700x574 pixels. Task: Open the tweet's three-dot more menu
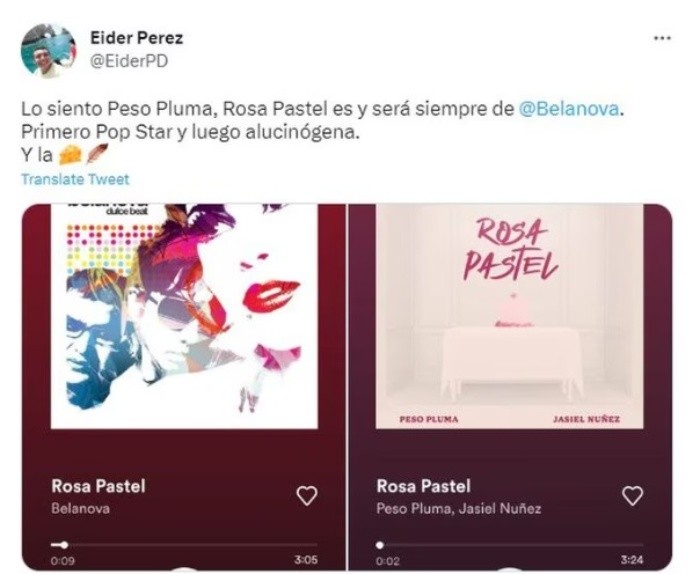click(662, 38)
